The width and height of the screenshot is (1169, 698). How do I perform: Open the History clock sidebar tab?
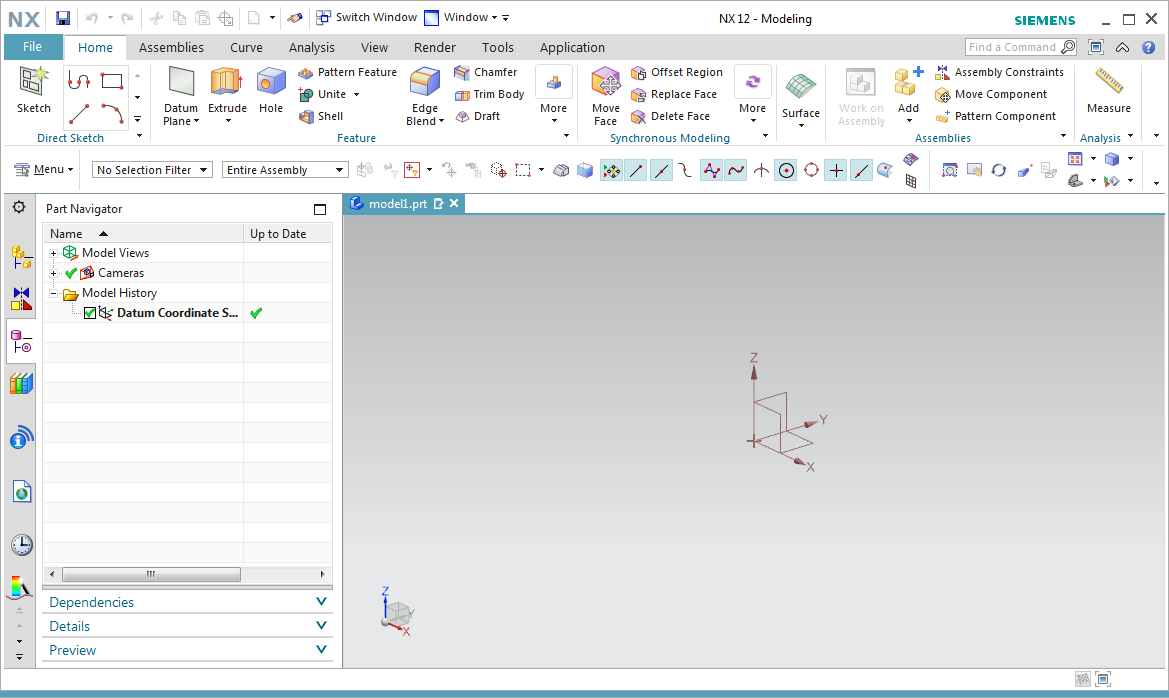22,545
